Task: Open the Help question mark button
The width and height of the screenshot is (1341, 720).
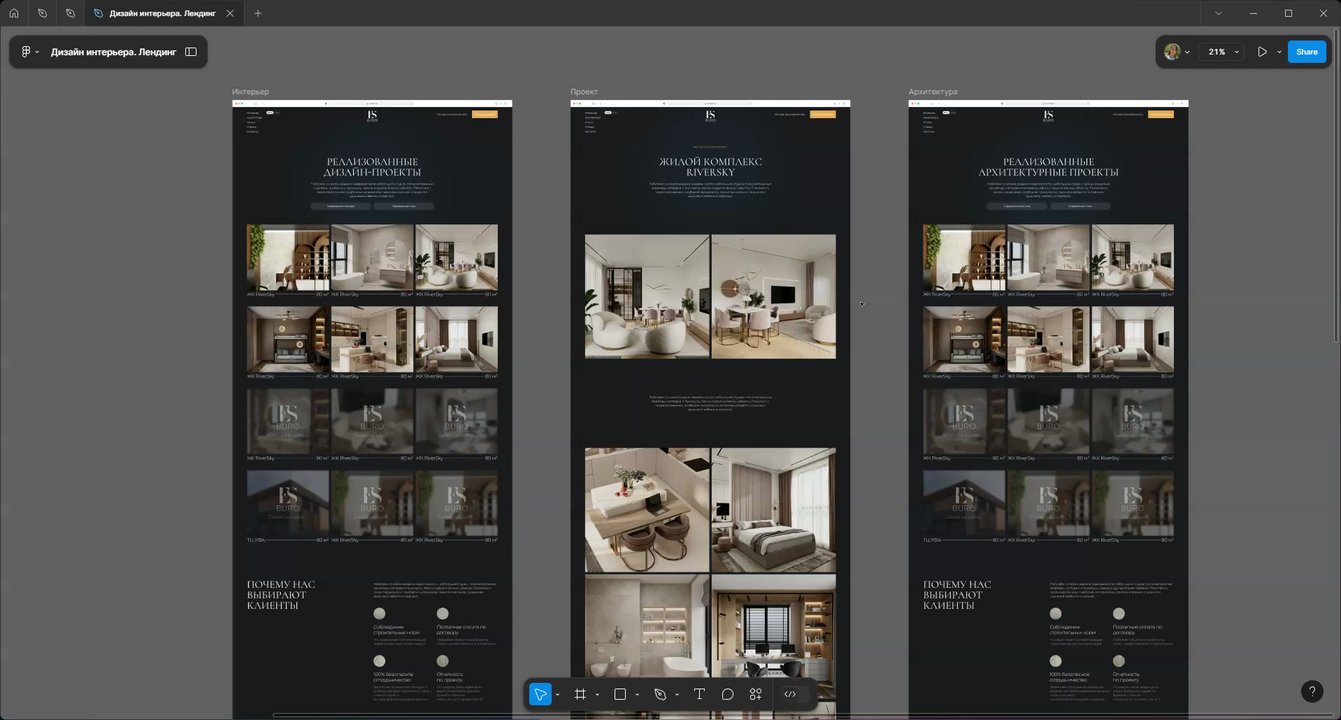Action: [1312, 692]
